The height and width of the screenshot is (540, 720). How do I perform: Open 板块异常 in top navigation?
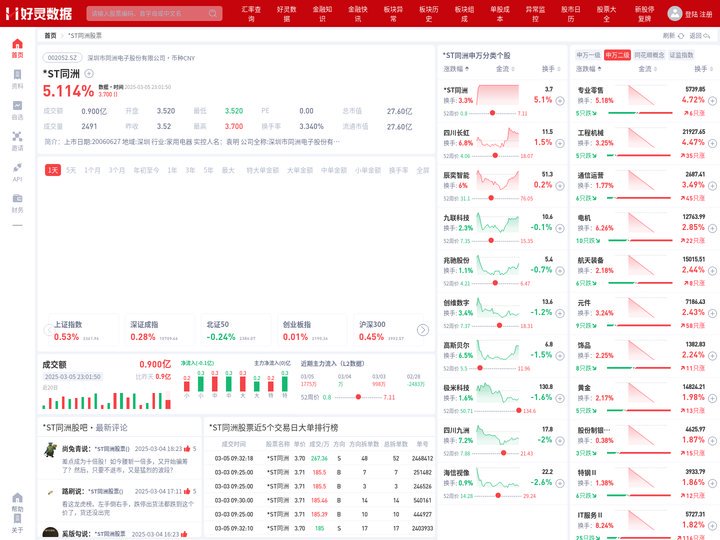tap(393, 14)
